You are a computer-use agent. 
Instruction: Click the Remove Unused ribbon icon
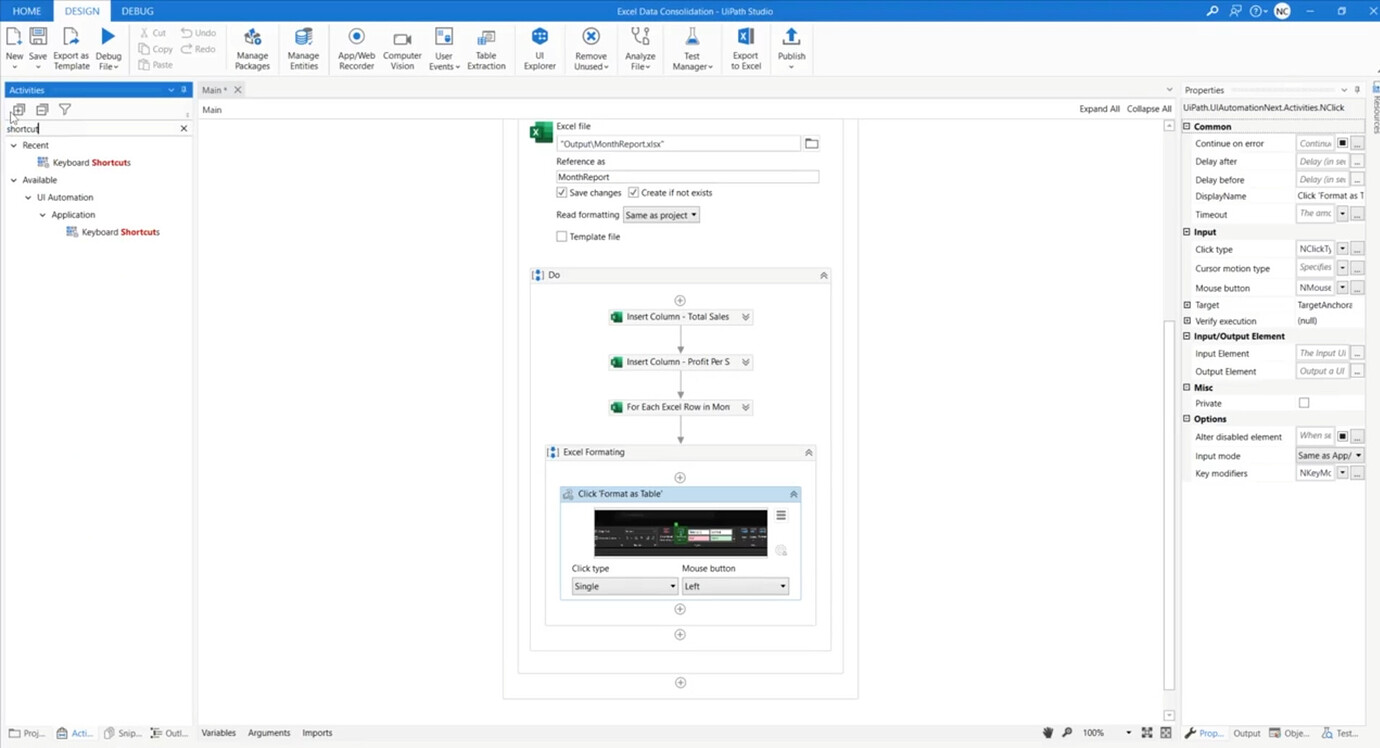(590, 45)
